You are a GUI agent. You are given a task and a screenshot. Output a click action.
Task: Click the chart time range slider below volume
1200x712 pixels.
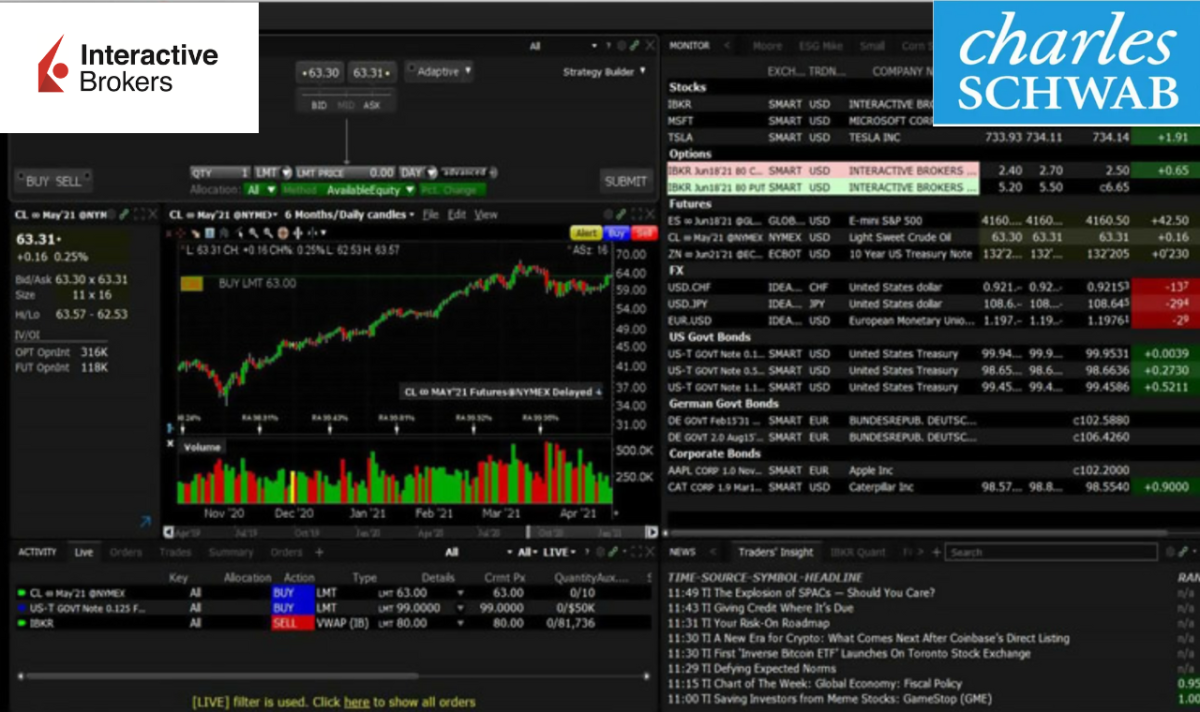(411, 533)
